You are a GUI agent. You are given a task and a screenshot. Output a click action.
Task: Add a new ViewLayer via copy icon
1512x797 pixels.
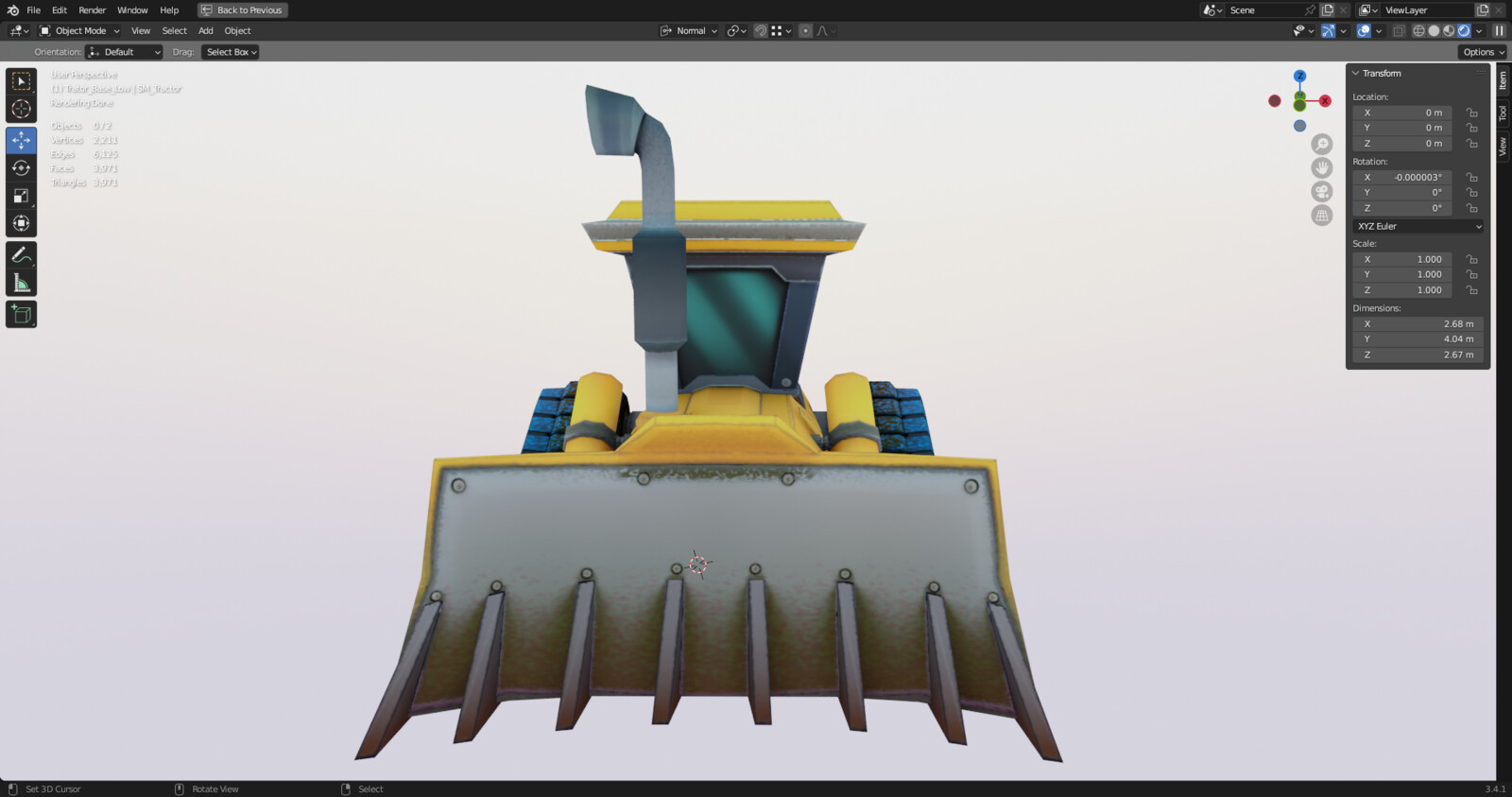click(1483, 10)
